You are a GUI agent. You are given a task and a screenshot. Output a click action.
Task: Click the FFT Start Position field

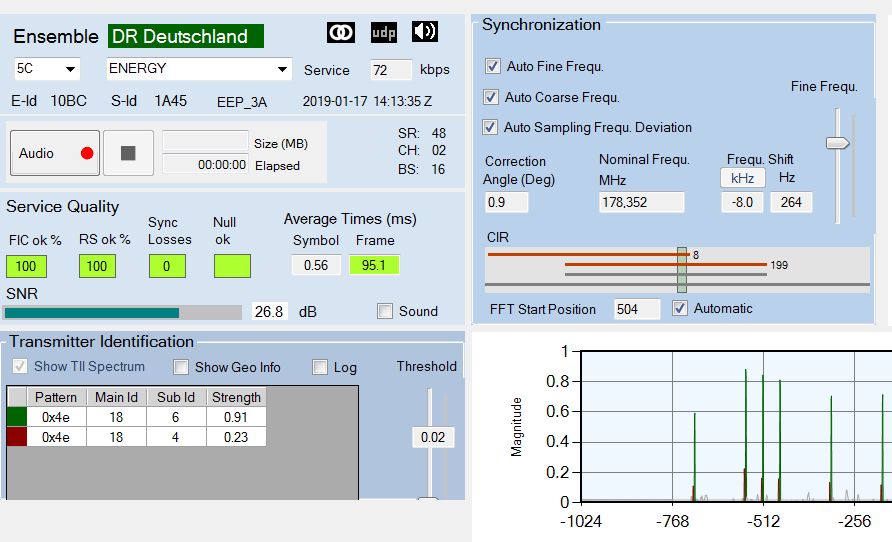point(636,309)
